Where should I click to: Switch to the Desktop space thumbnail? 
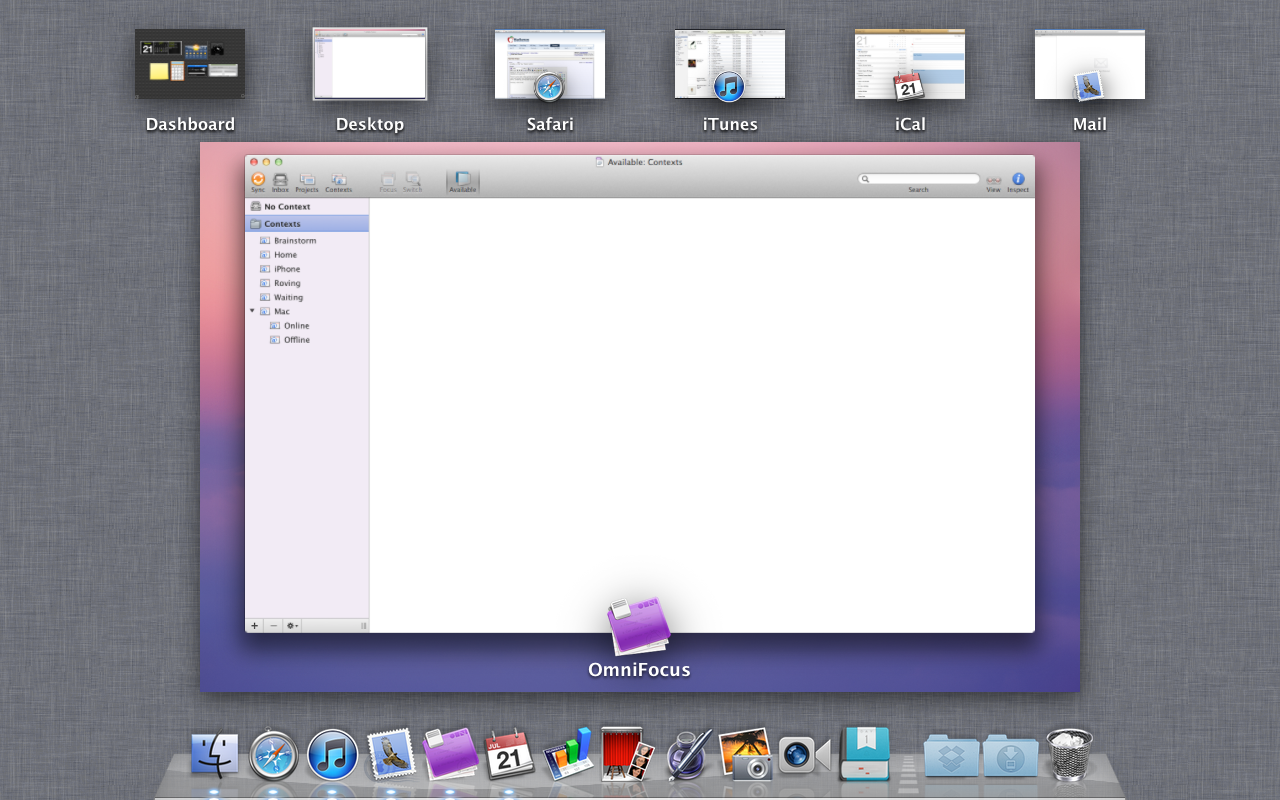(370, 64)
